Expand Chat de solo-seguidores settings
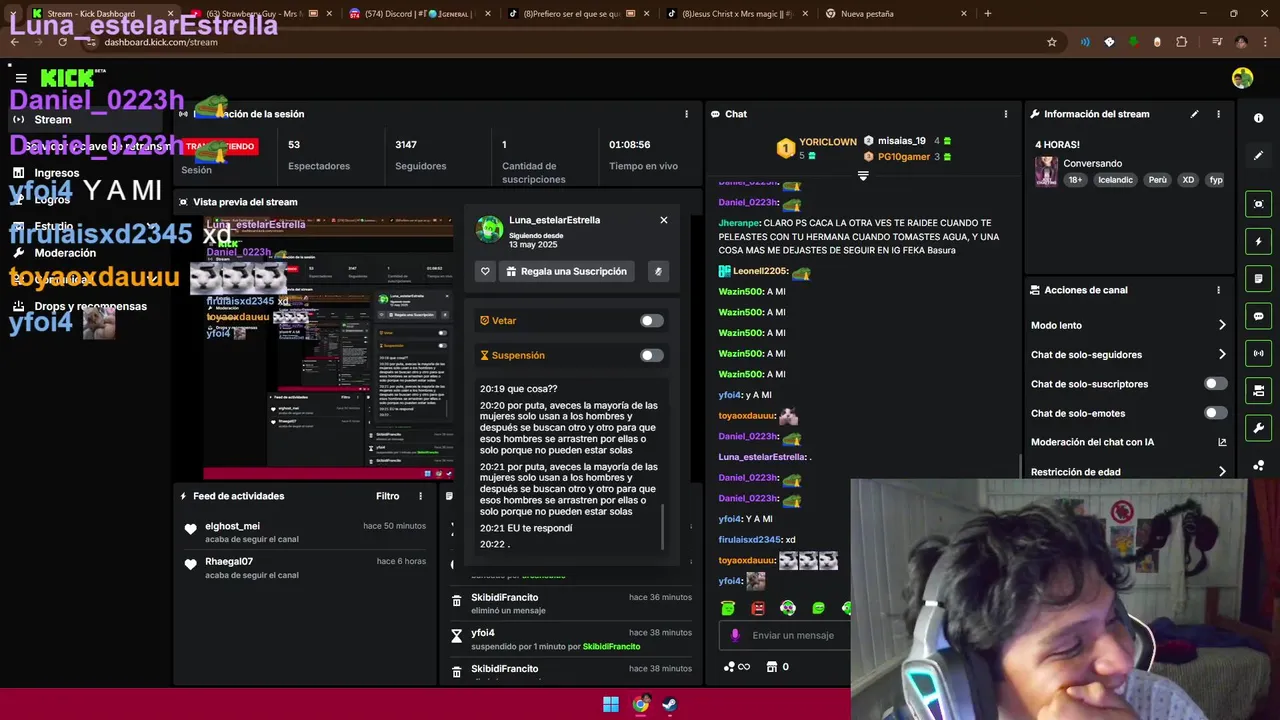The width and height of the screenshot is (1280, 720). tap(1222, 354)
